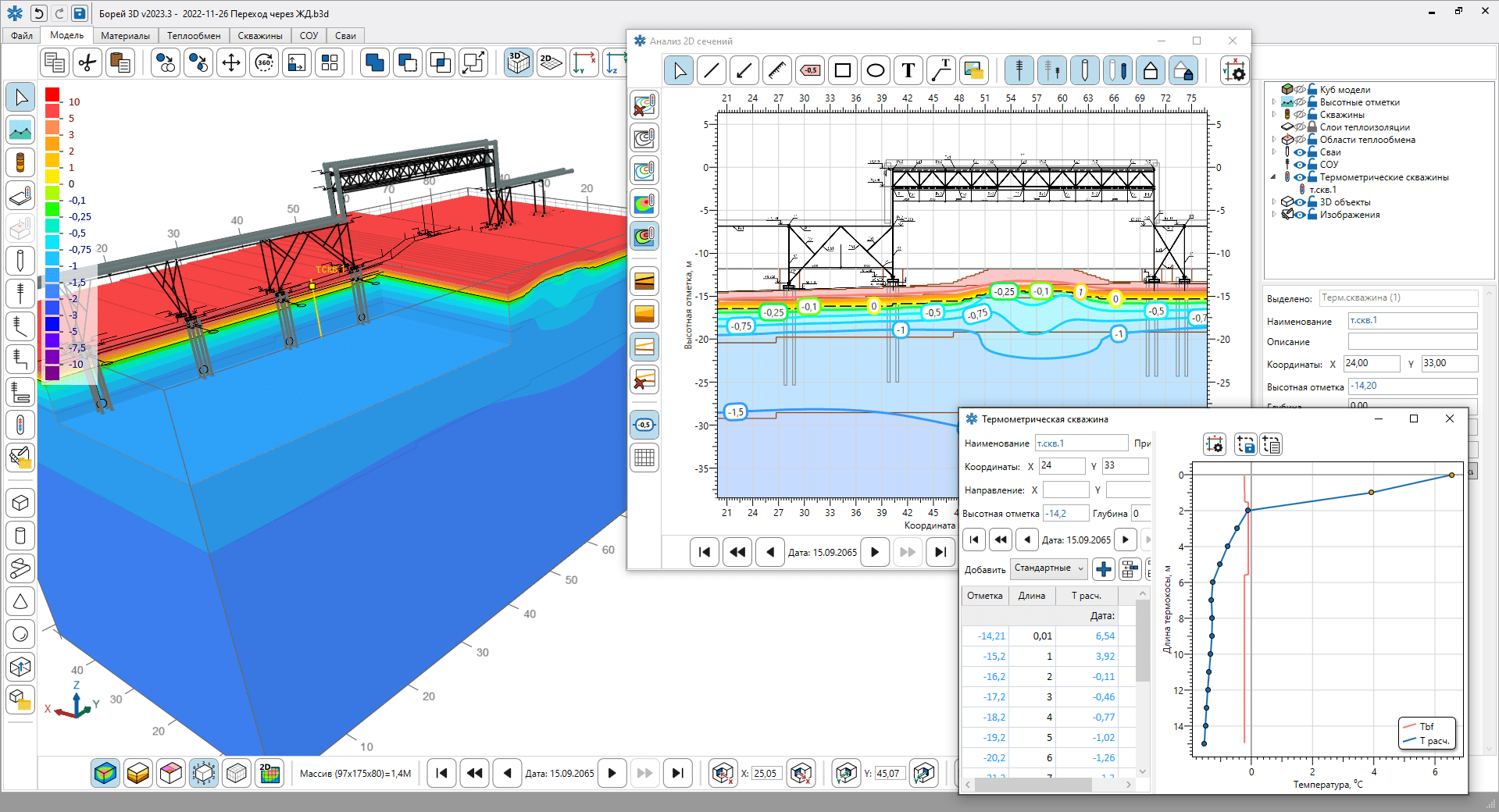The height and width of the screenshot is (812, 1499).
Task: Click the 360 rotation view icon
Action: [x=264, y=62]
